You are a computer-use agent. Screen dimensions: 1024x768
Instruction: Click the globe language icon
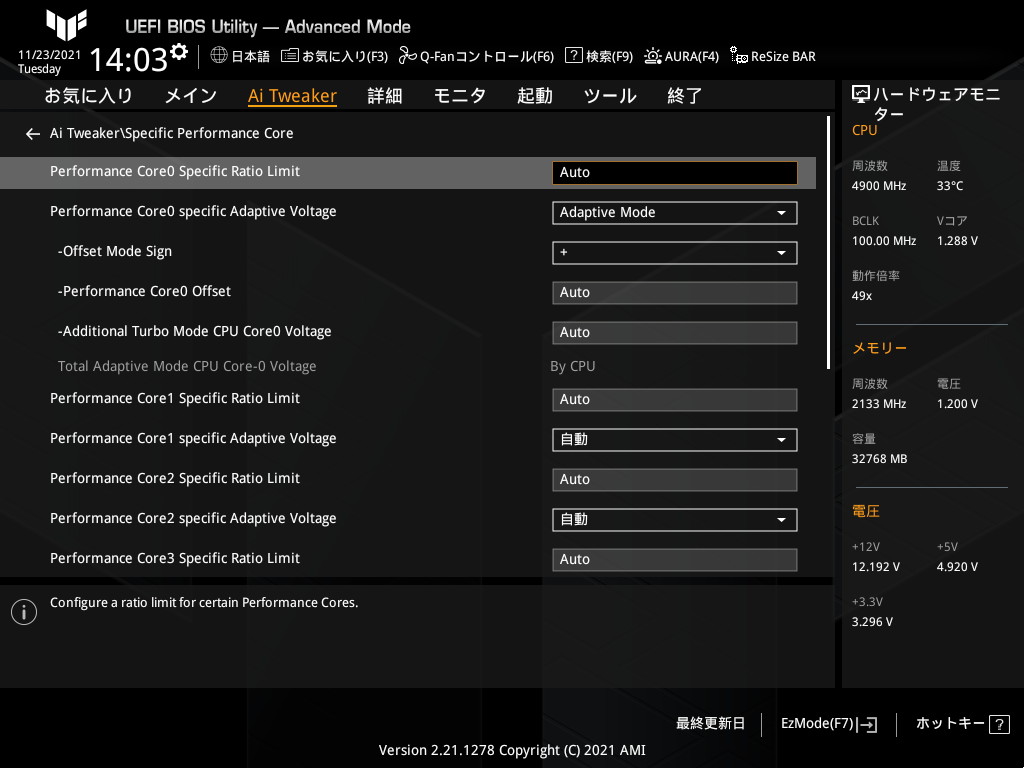[x=219, y=56]
